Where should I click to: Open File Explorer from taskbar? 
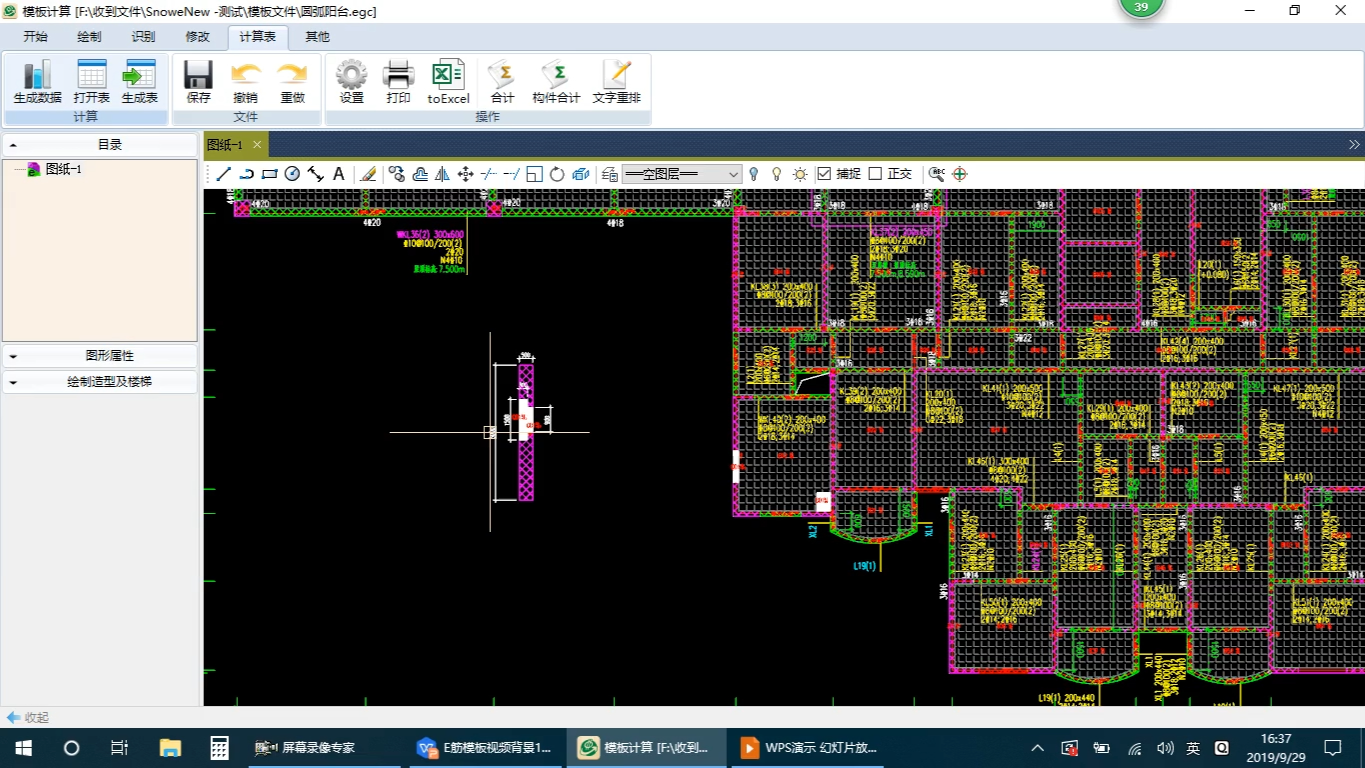point(170,748)
